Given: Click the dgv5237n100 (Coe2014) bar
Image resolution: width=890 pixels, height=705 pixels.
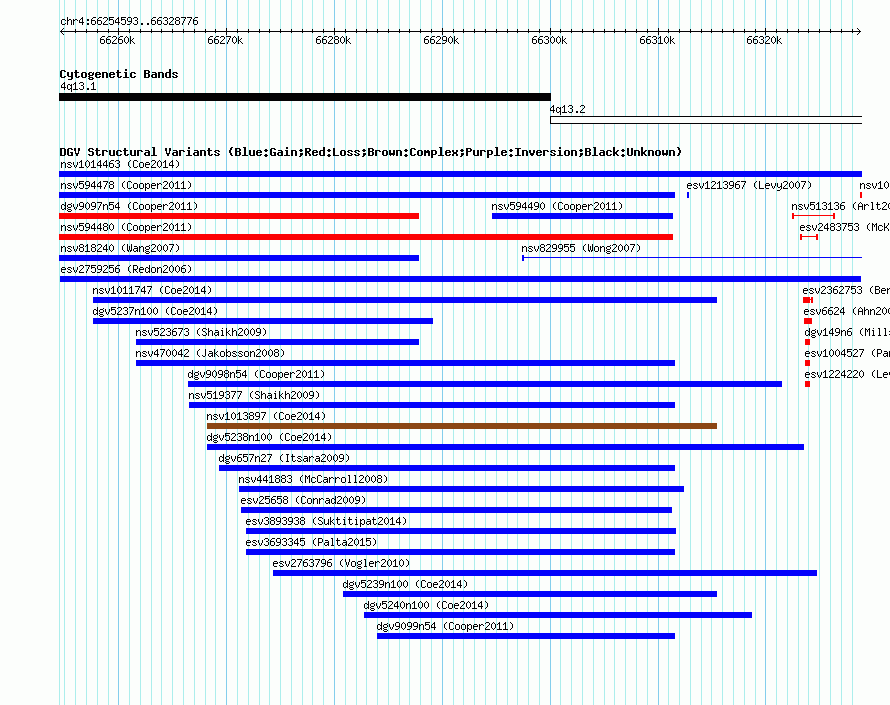Looking at the screenshot, I should point(263,321).
